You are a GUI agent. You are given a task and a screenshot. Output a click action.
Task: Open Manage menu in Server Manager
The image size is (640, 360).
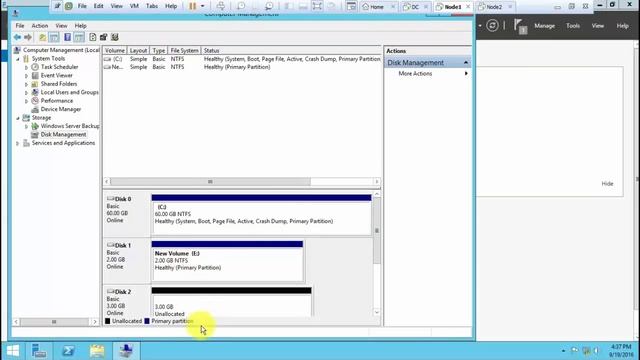(544, 26)
